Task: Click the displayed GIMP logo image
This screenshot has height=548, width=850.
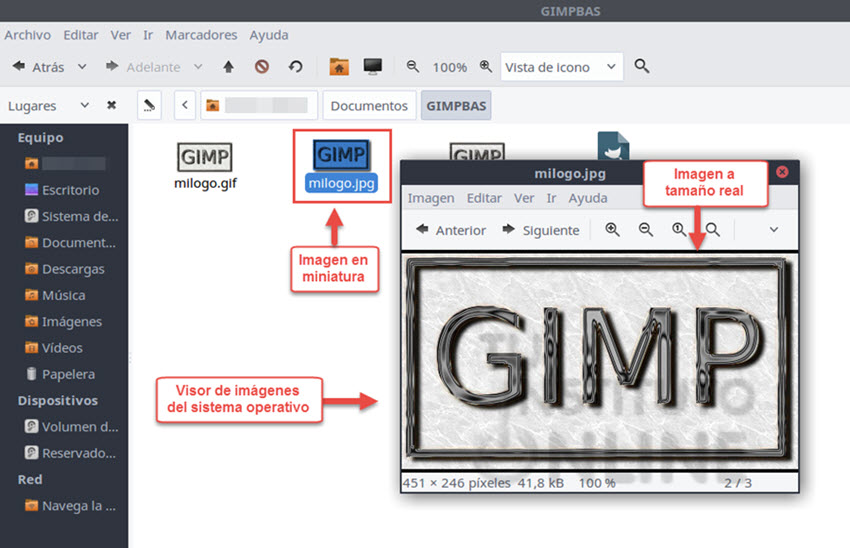Action: (600, 360)
